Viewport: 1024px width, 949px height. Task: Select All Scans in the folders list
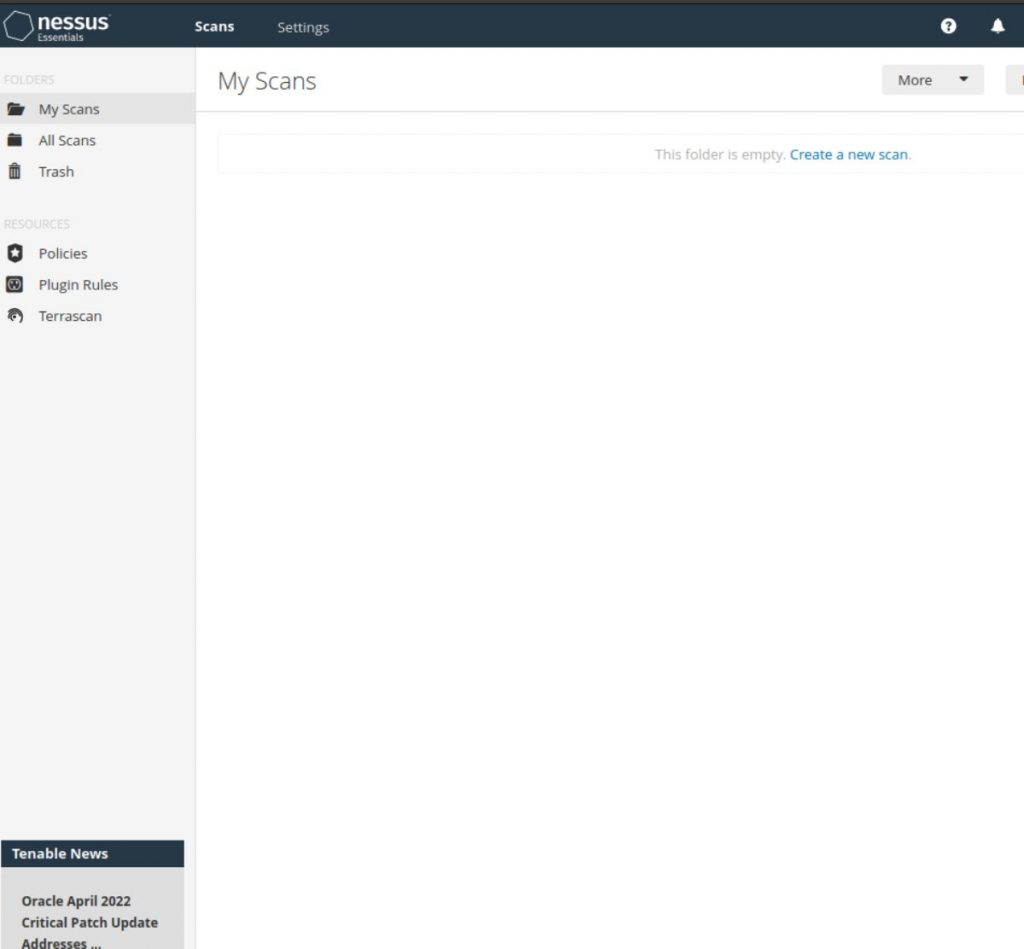pyautogui.click(x=67, y=140)
